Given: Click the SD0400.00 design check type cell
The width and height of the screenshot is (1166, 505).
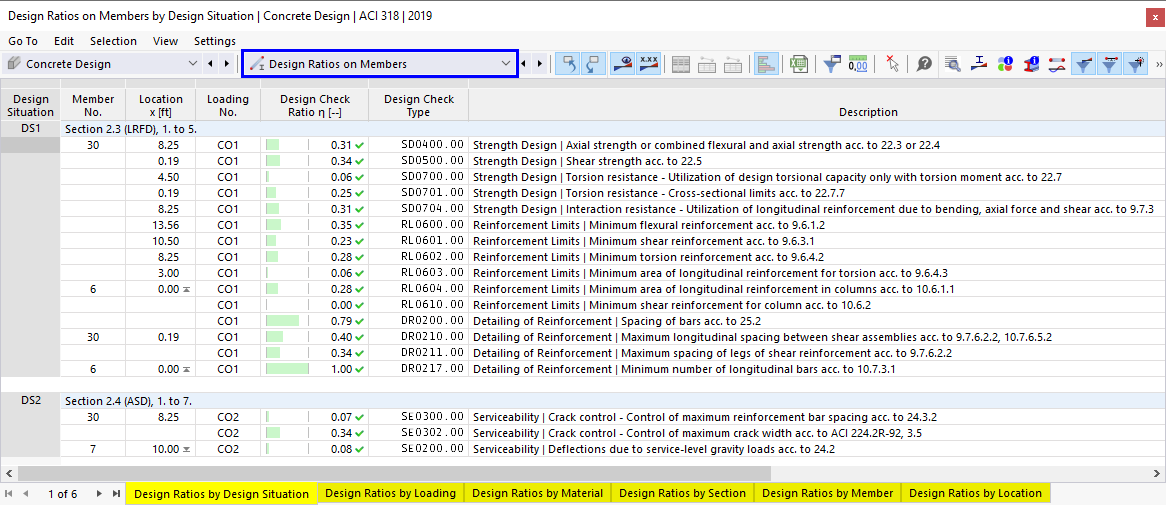Looking at the screenshot, I should [x=419, y=145].
